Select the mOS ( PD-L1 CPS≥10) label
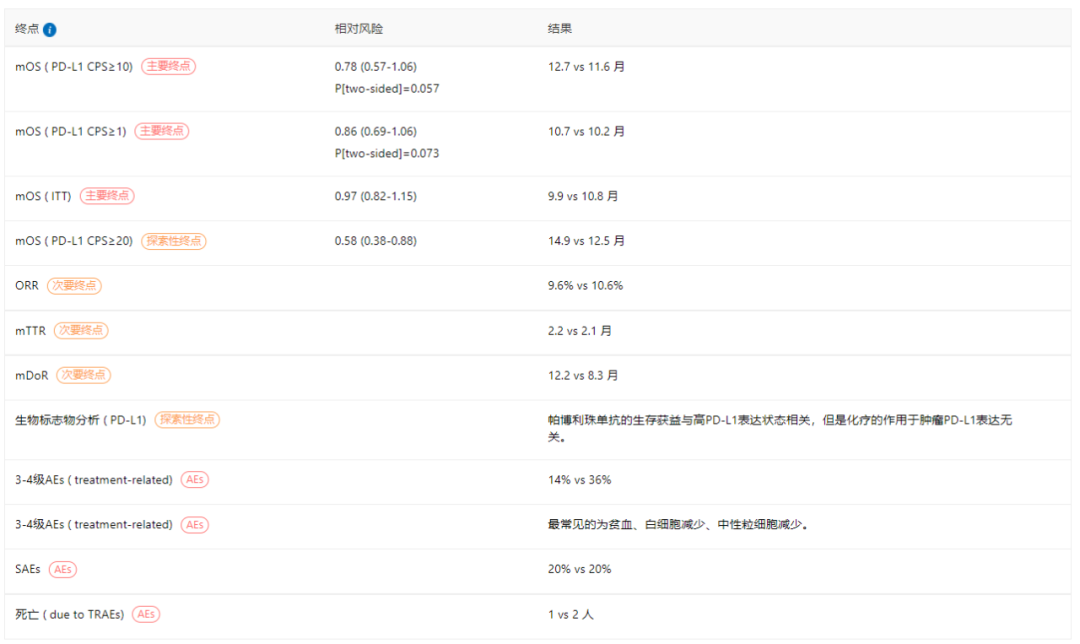The height and width of the screenshot is (644, 1080). tap(74, 67)
